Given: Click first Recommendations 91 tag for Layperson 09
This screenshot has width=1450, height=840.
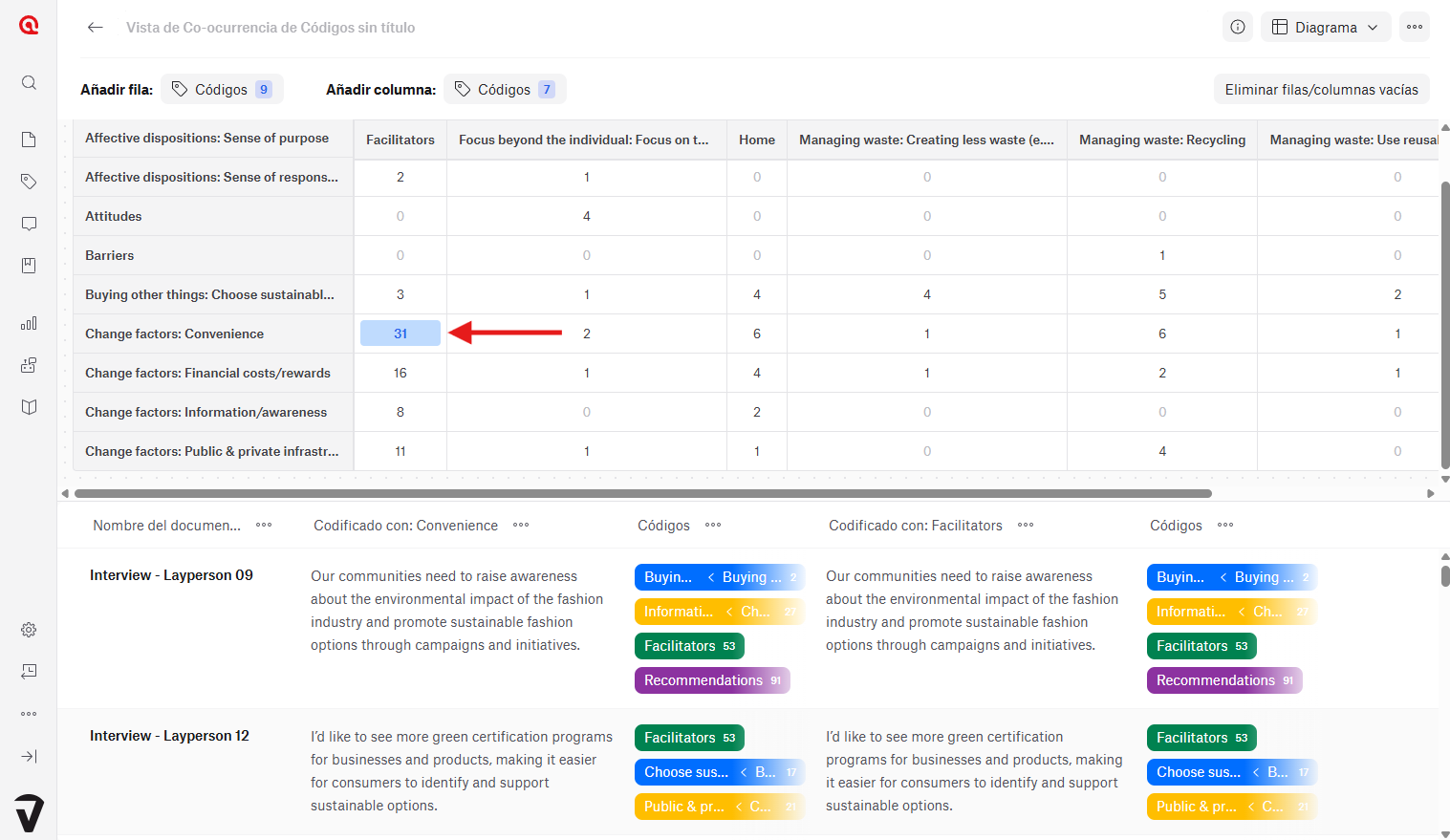Looking at the screenshot, I should pyautogui.click(x=712, y=680).
